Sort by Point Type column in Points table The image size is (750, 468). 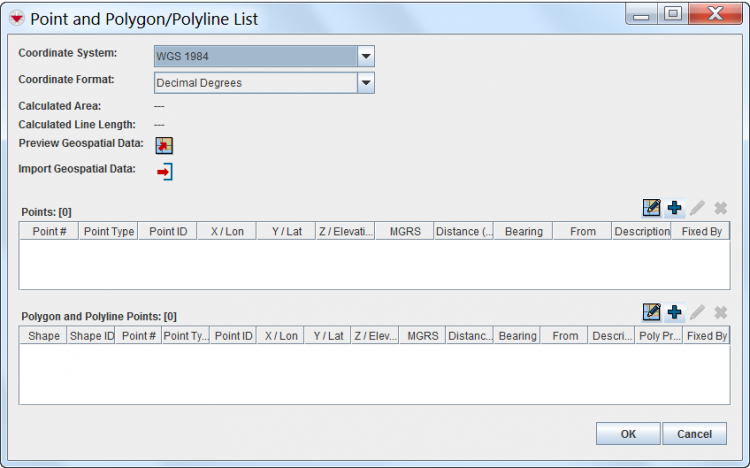click(108, 231)
